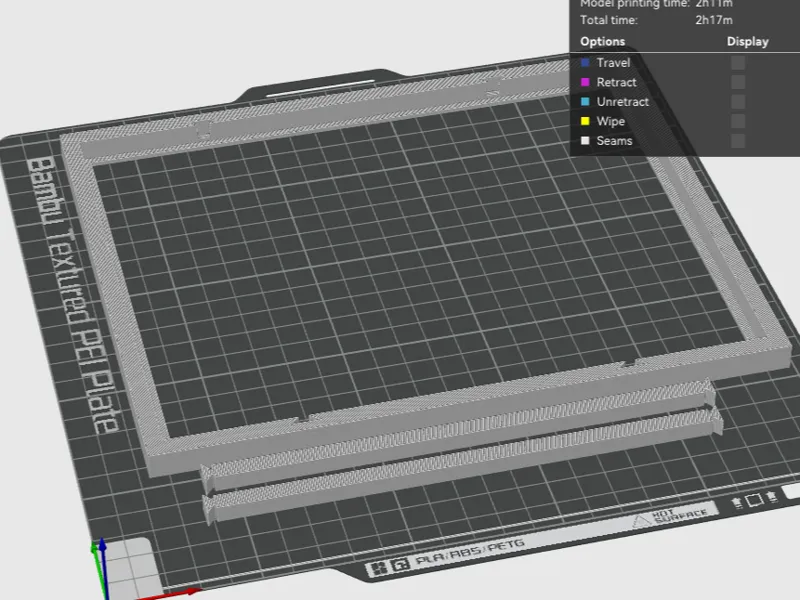Image resolution: width=800 pixels, height=600 pixels.
Task: Check the Seams display box
Action: pyautogui.click(x=738, y=140)
